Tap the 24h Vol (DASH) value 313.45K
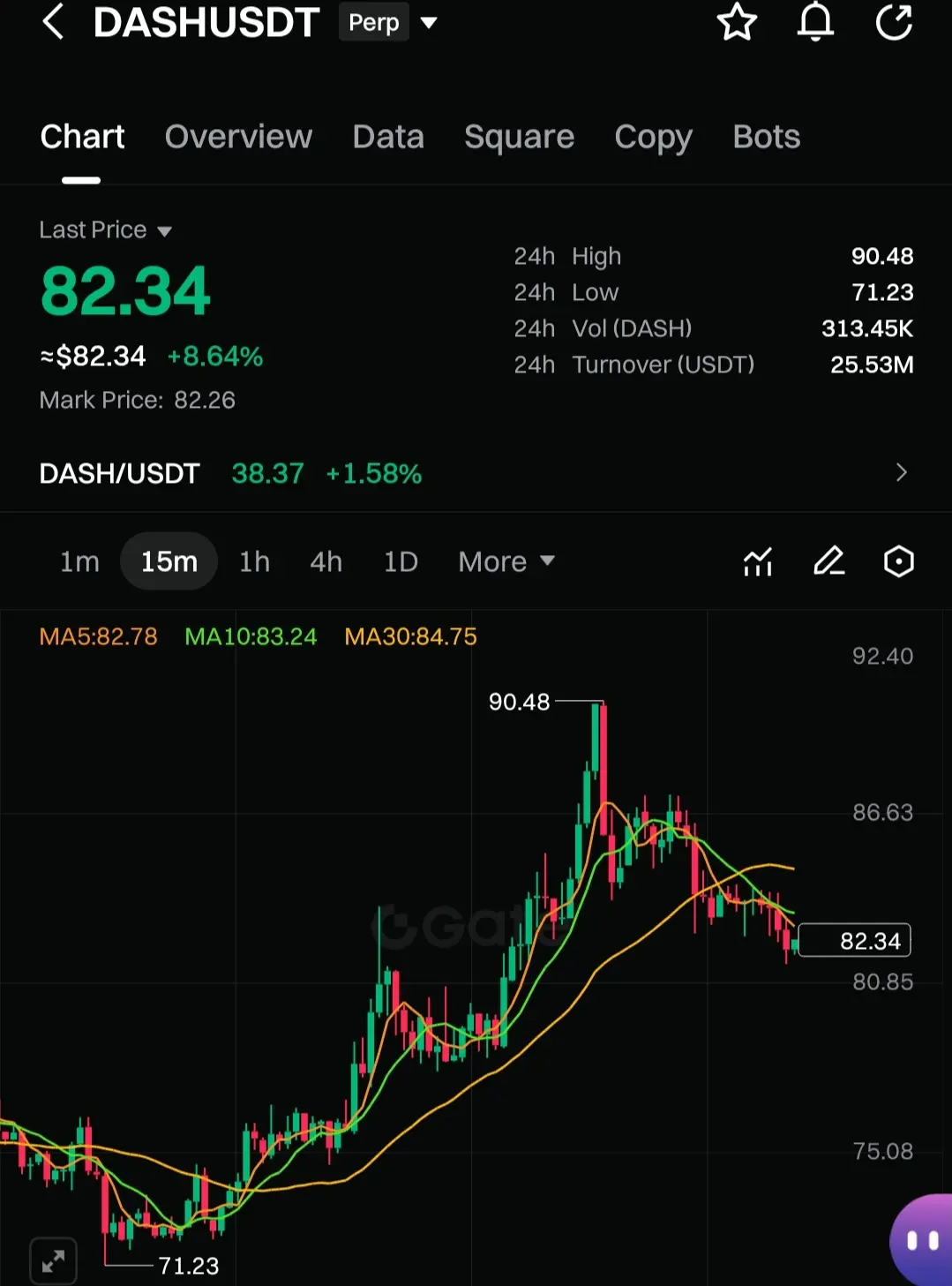 pyautogui.click(x=867, y=328)
